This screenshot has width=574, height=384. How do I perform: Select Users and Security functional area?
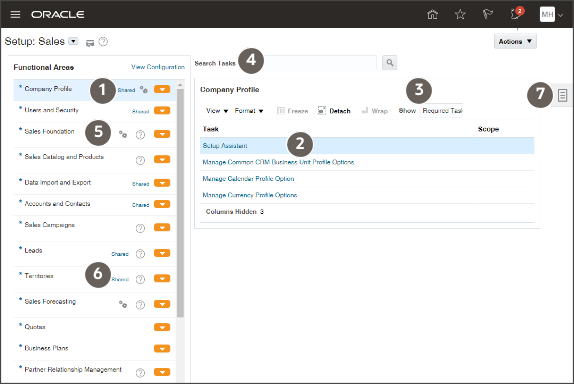51,110
